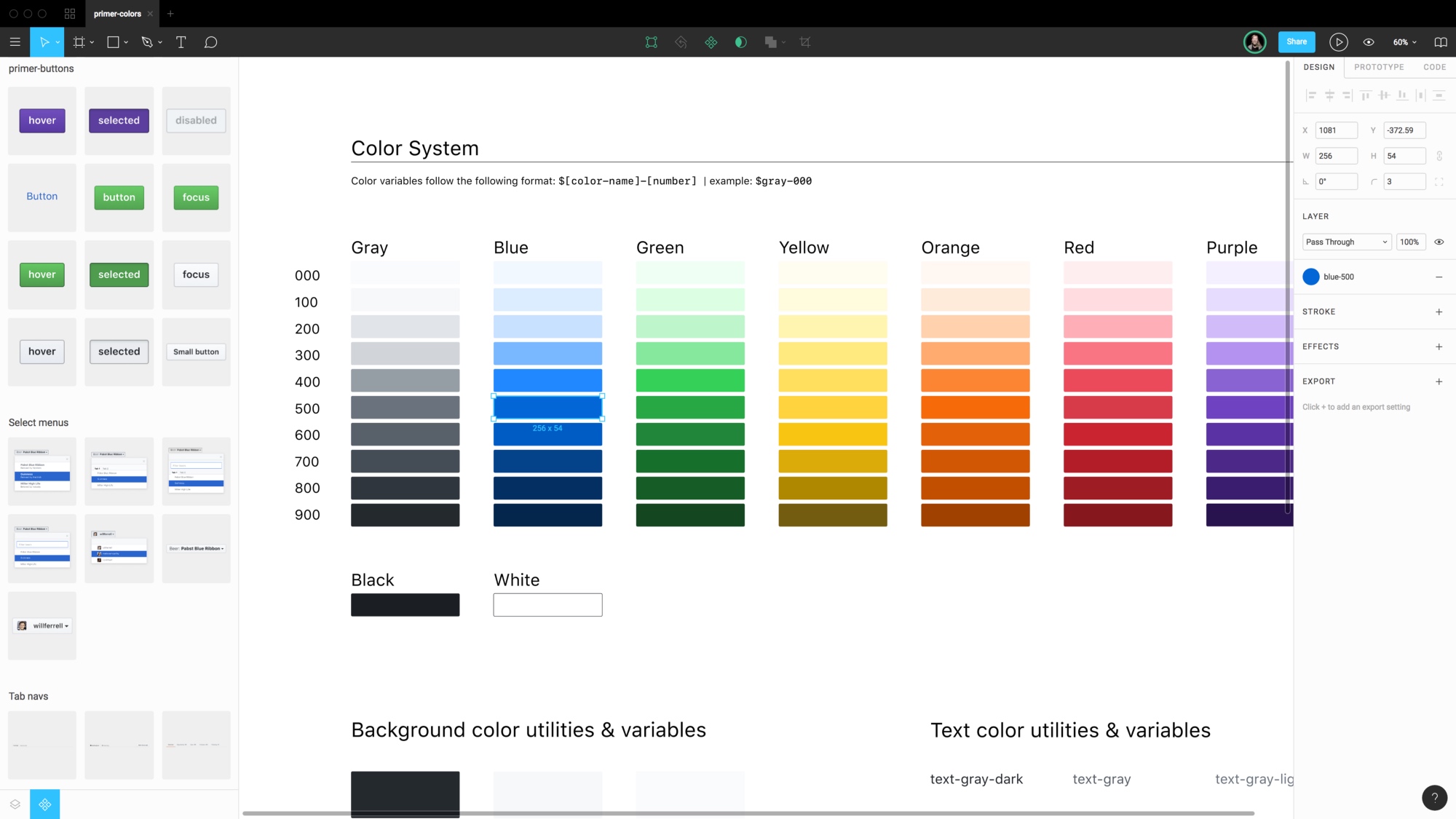Select the Comment tool

[x=210, y=42]
